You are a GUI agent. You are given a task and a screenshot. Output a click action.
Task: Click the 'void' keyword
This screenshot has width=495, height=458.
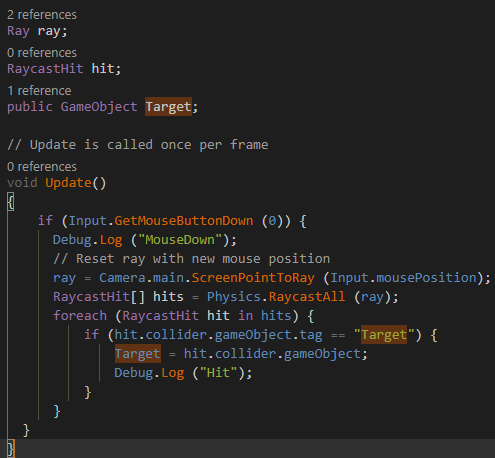(22, 183)
